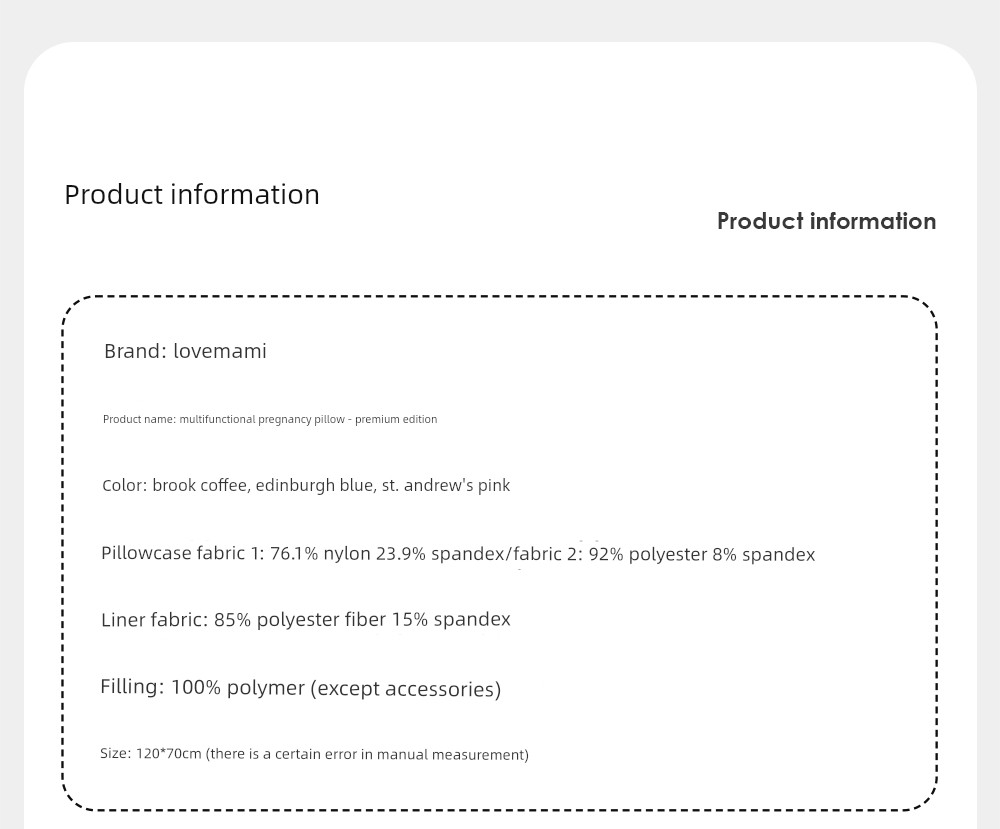Click the 'Liner fabric' line

(305, 619)
